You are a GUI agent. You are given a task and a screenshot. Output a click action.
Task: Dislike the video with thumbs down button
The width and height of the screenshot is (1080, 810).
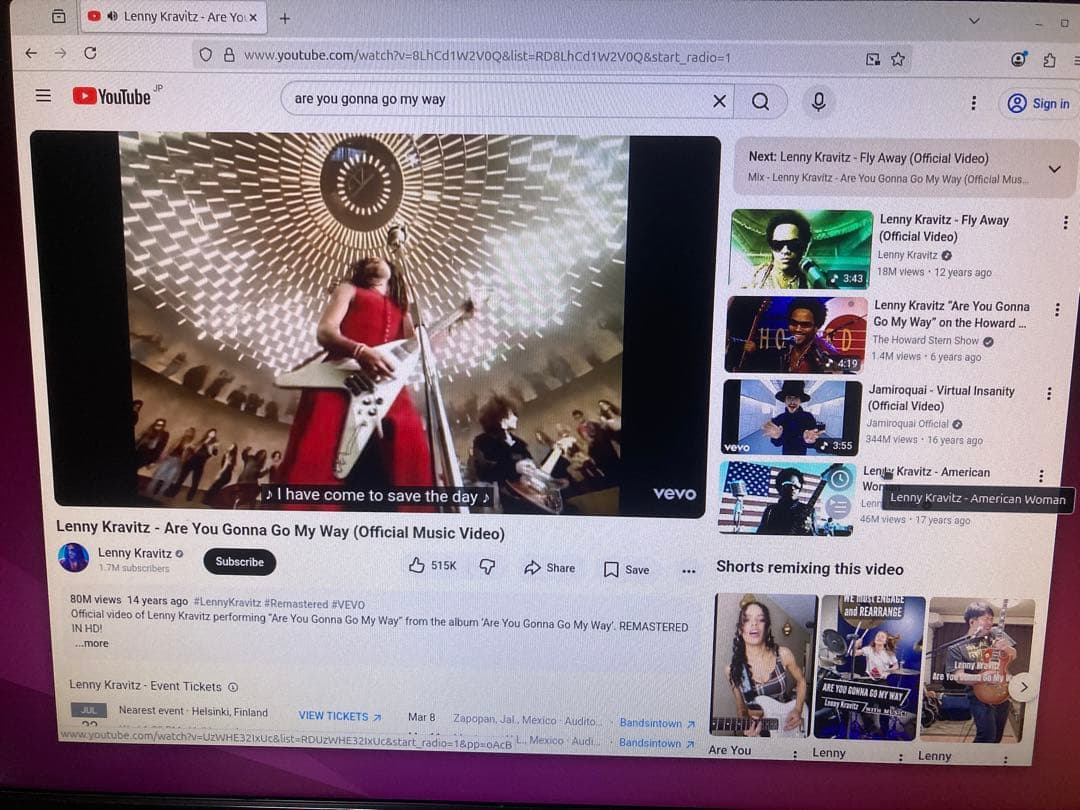(487, 567)
